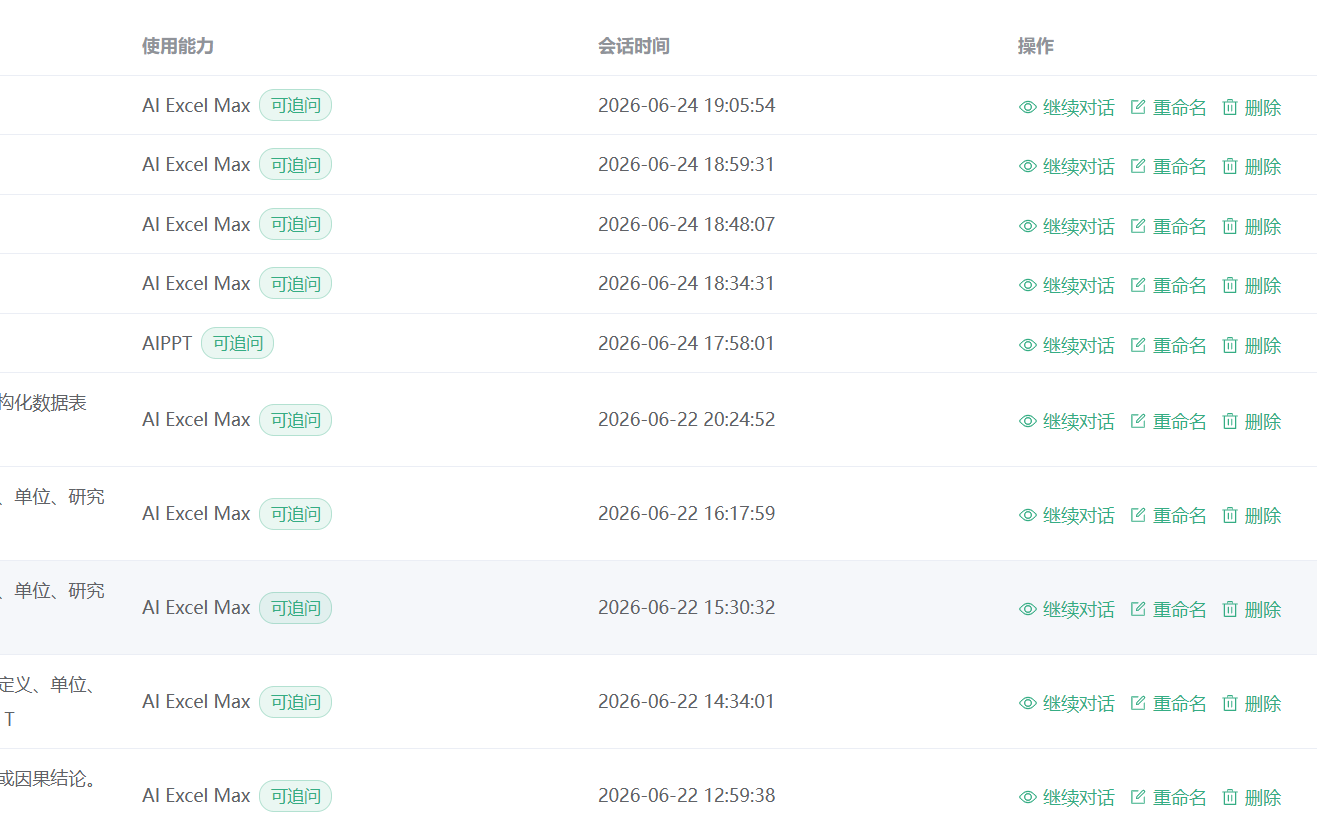Click the 可追问 tag in the 16:17:59 row
Viewport: 1317px width, 835px height.
click(x=295, y=513)
